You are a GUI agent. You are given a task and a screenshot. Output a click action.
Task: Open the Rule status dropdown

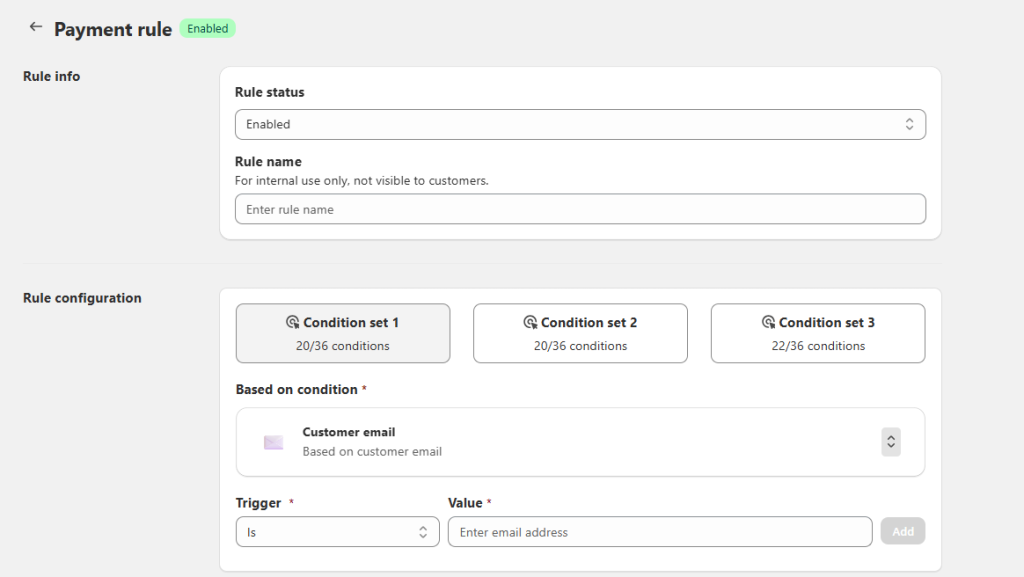(x=580, y=124)
